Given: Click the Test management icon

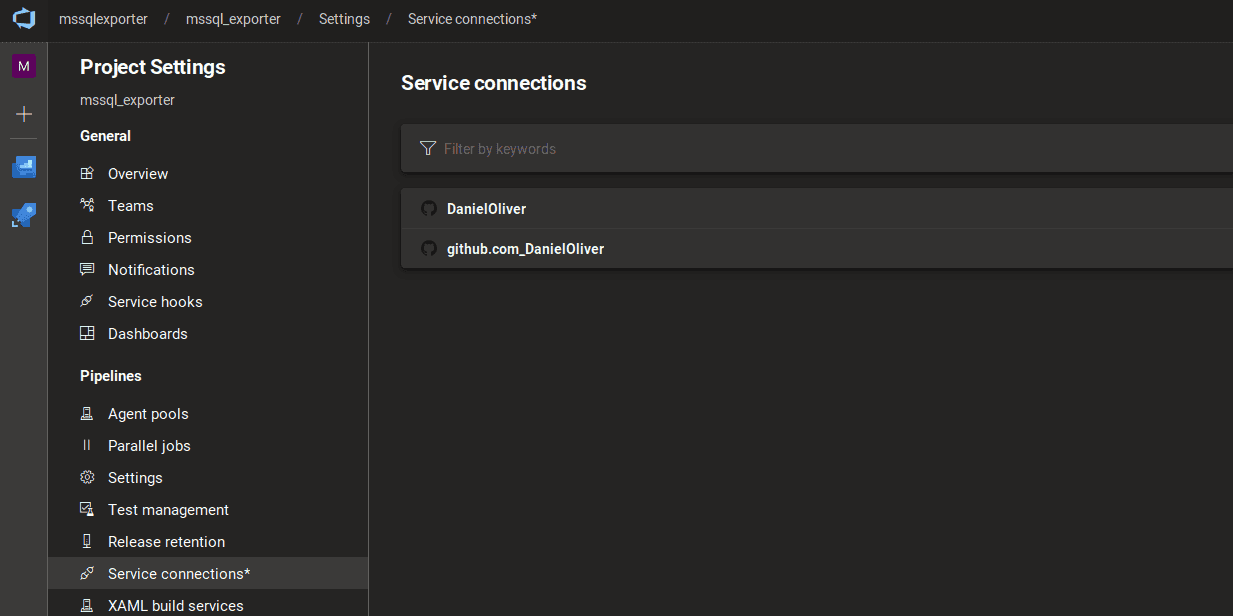Looking at the screenshot, I should click(x=87, y=510).
